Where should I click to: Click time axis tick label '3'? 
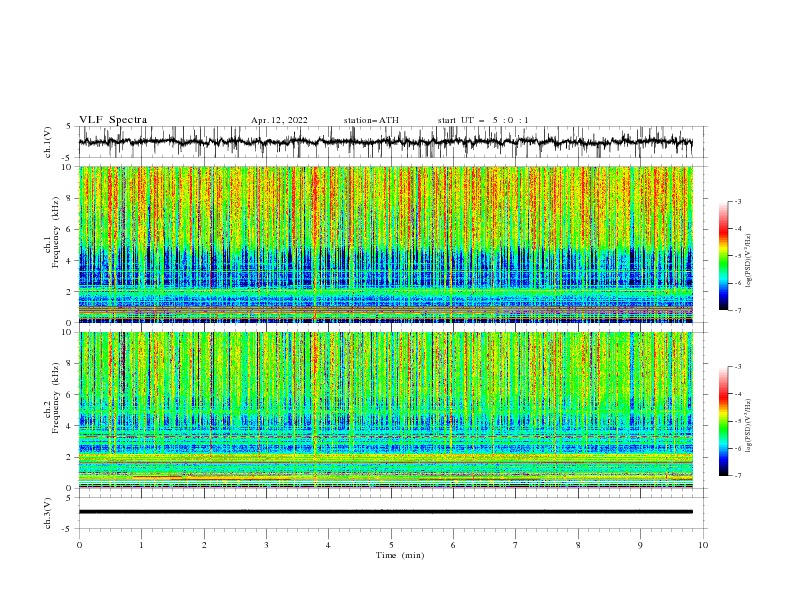coord(266,545)
